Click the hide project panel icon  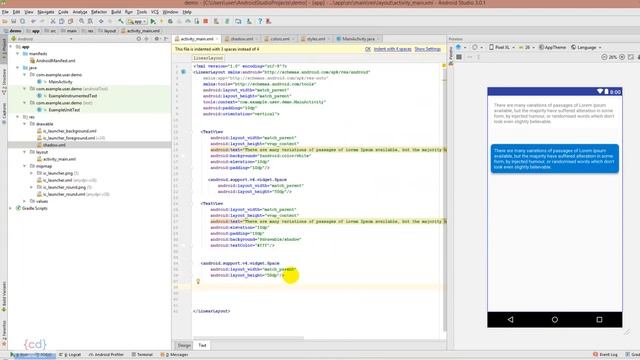coord(166,39)
